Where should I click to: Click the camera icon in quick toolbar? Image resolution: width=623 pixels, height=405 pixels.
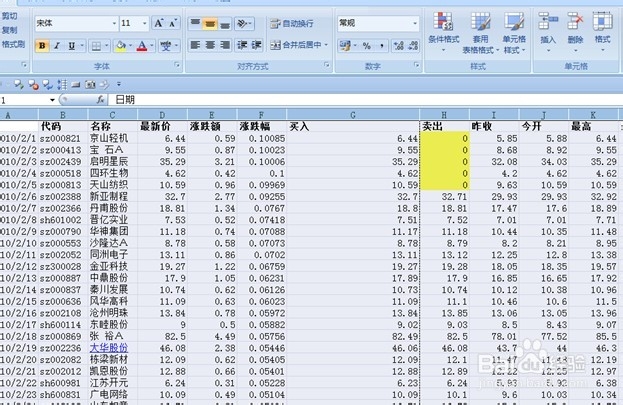(x=91, y=84)
